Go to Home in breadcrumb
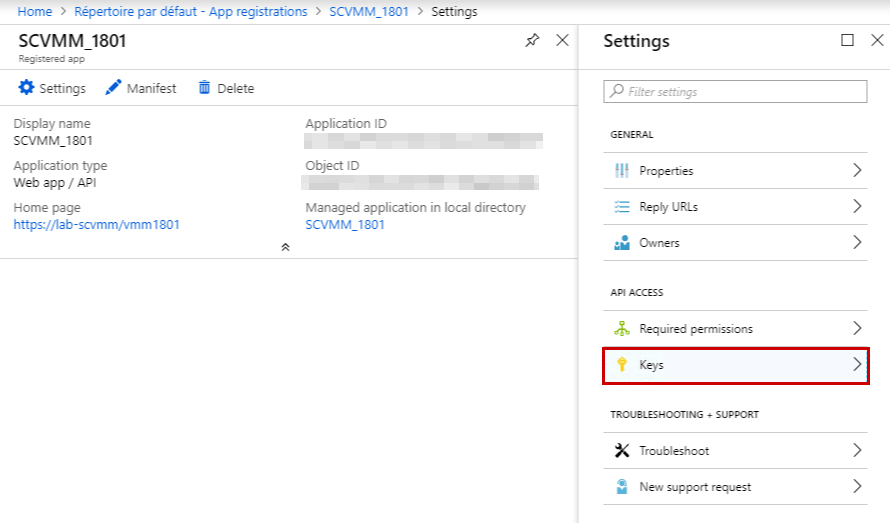The width and height of the screenshot is (890, 523). [x=35, y=11]
